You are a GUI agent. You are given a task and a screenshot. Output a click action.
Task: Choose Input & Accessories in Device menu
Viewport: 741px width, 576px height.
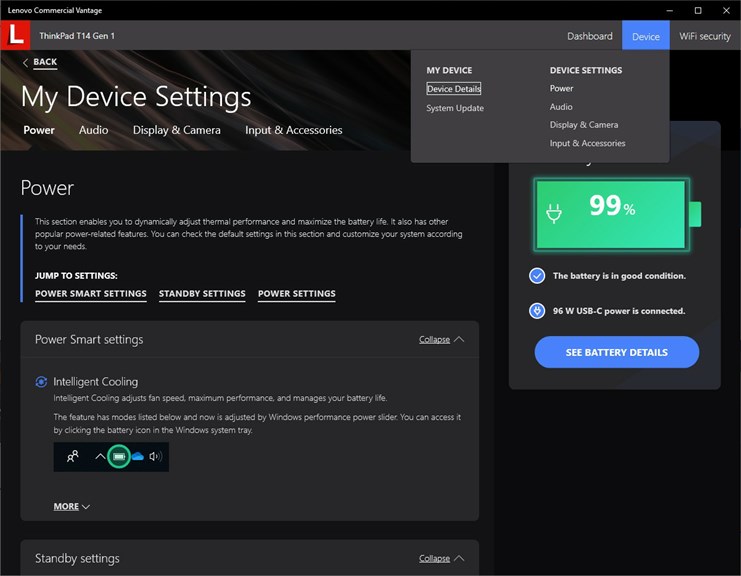[x=587, y=143]
